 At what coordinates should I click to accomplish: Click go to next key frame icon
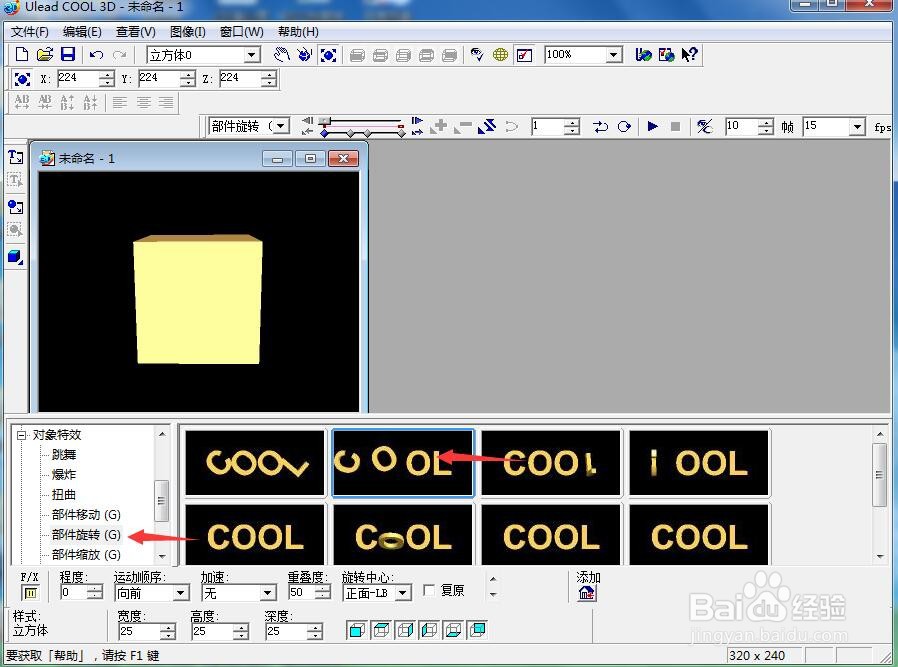click(418, 132)
